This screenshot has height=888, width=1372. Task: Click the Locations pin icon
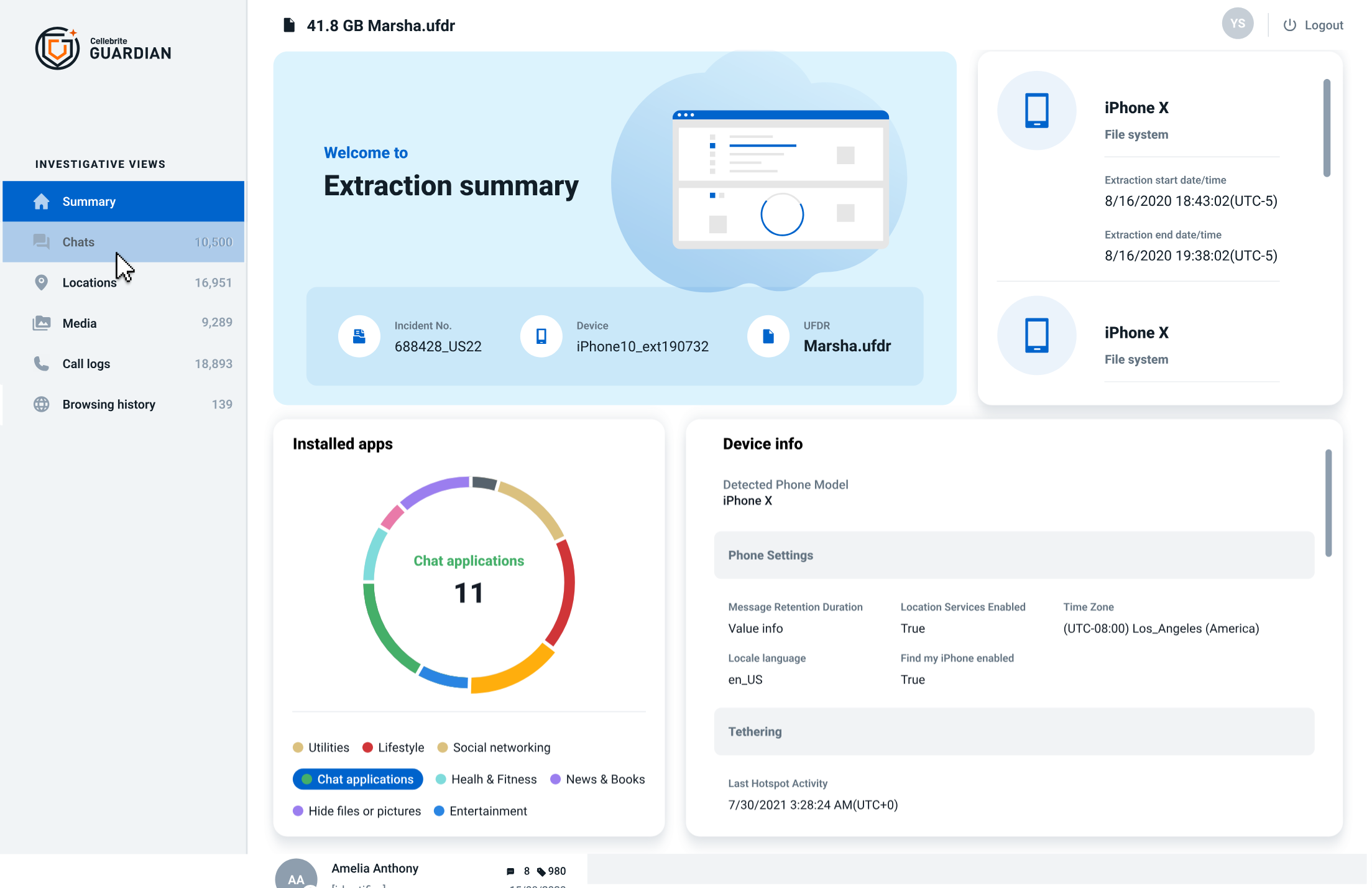pyautogui.click(x=41, y=282)
